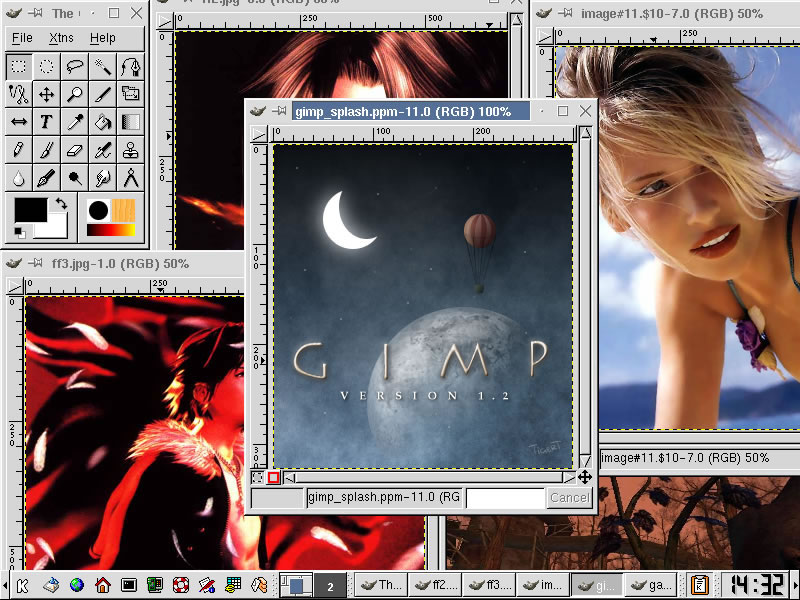Activate the Color Picker eyedropper
Viewport: 800px width, 600px height.
pyautogui.click(x=74, y=122)
